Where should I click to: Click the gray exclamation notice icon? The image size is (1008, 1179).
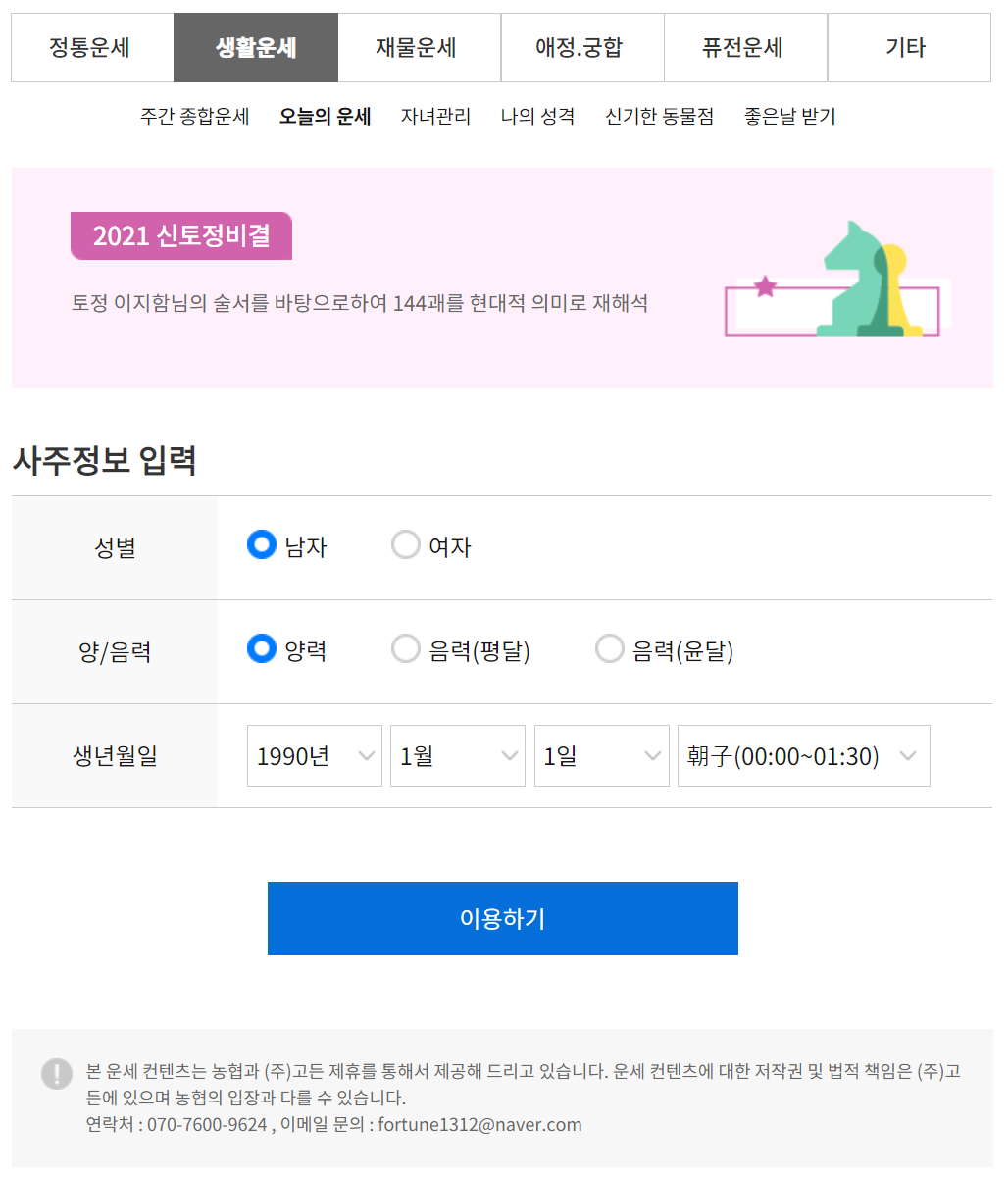coord(57,1073)
